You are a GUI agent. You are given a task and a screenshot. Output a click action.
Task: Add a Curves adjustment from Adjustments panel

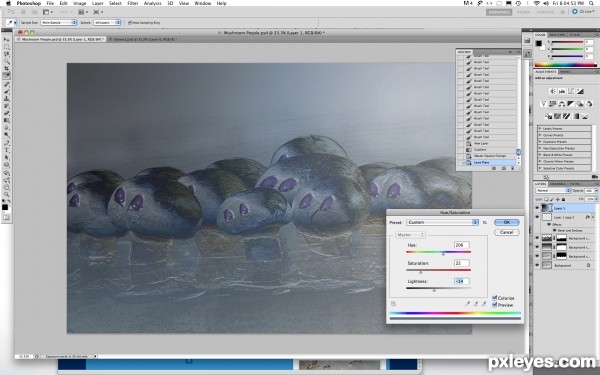pyautogui.click(x=571, y=91)
